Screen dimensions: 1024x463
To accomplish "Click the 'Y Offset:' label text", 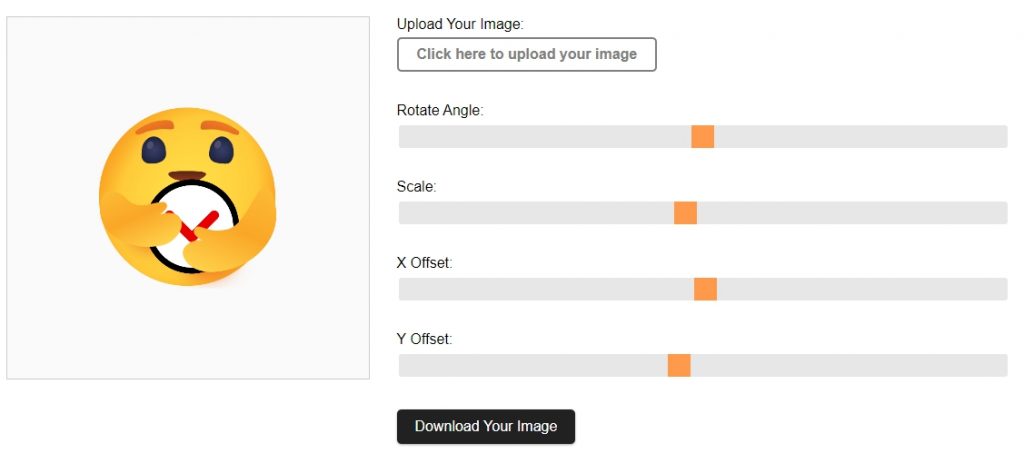I will click(x=424, y=339).
